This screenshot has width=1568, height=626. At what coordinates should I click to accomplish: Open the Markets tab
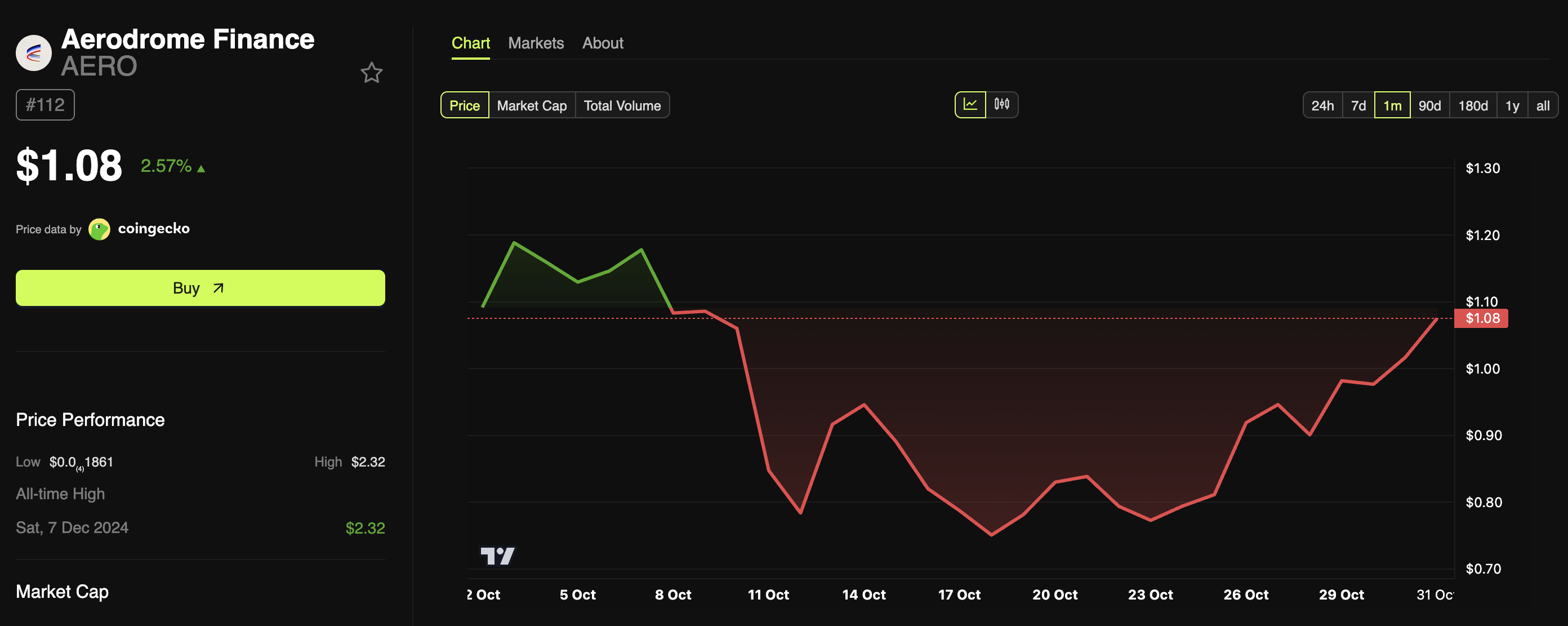click(x=536, y=43)
